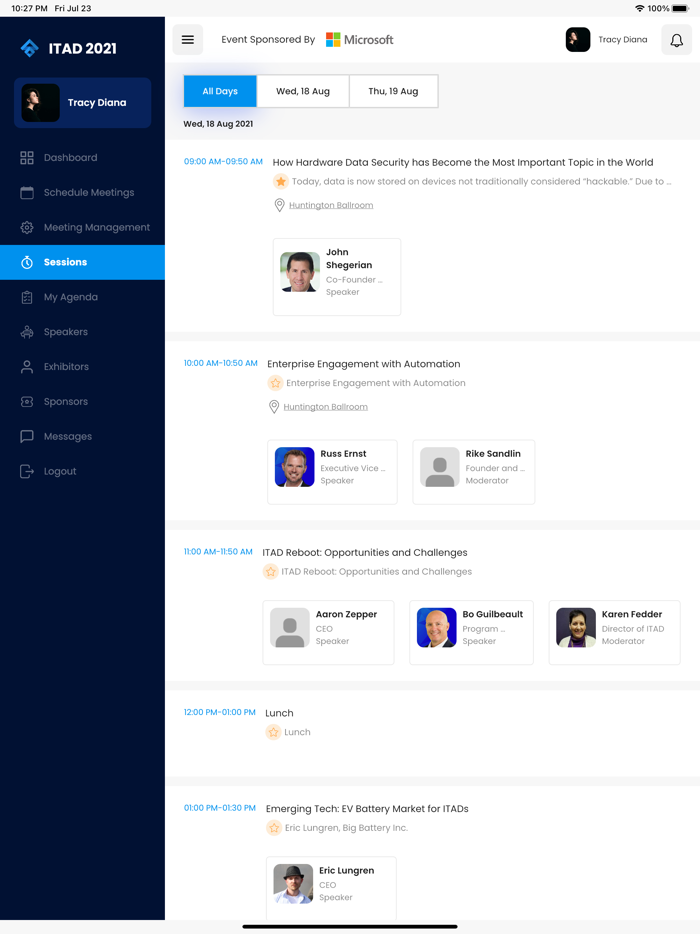Toggle favorite star for ITAD Reboot session
Viewport: 700px width, 934px height.
pos(270,572)
